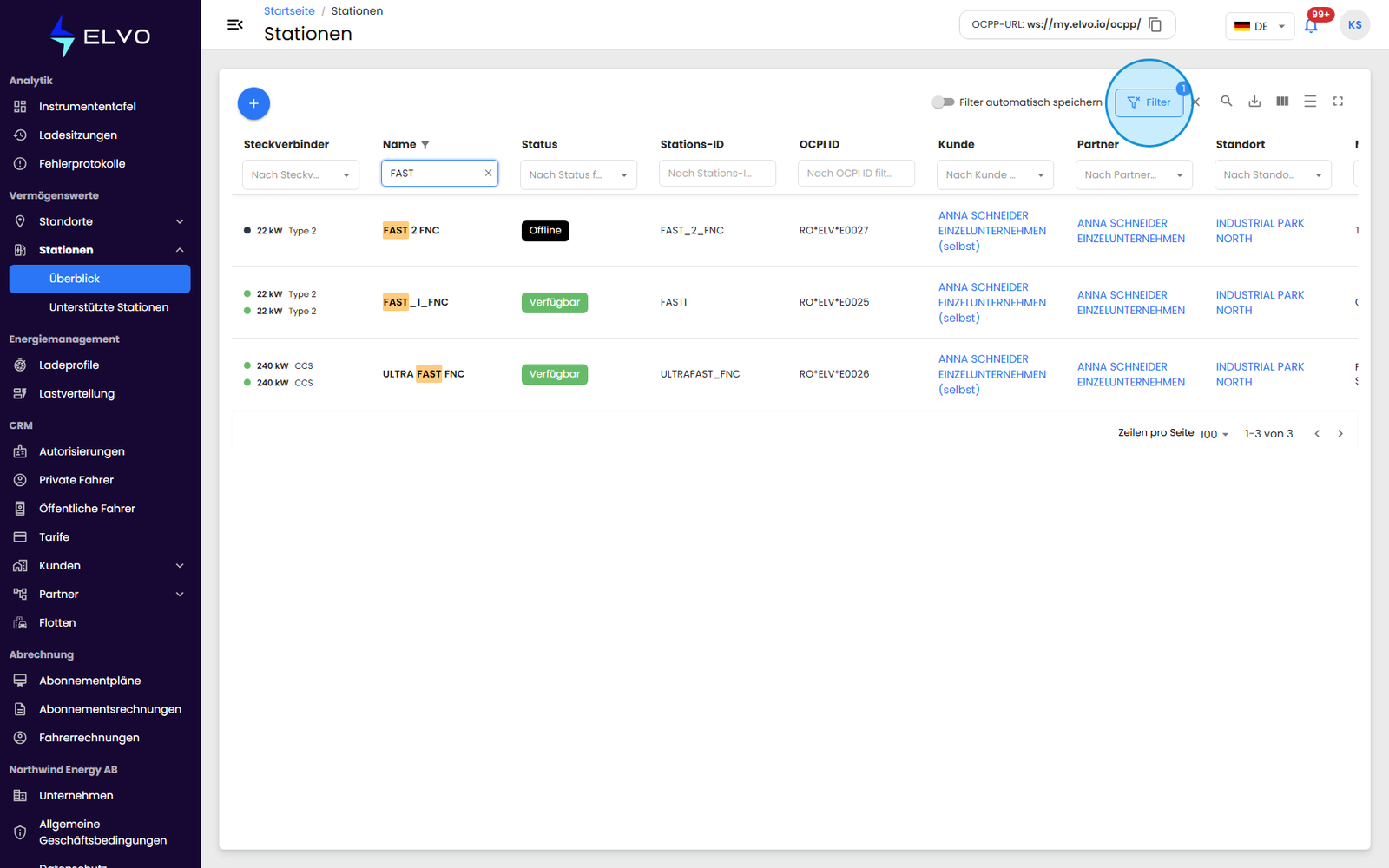Click the OCPI ID filter input
The width and height of the screenshot is (1389, 868).
tap(856, 174)
